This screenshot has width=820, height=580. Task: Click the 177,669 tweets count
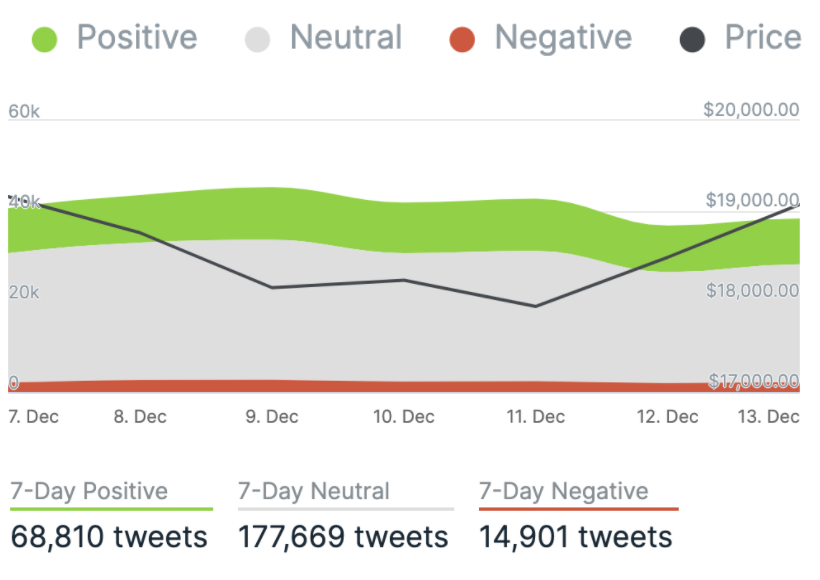pos(343,537)
